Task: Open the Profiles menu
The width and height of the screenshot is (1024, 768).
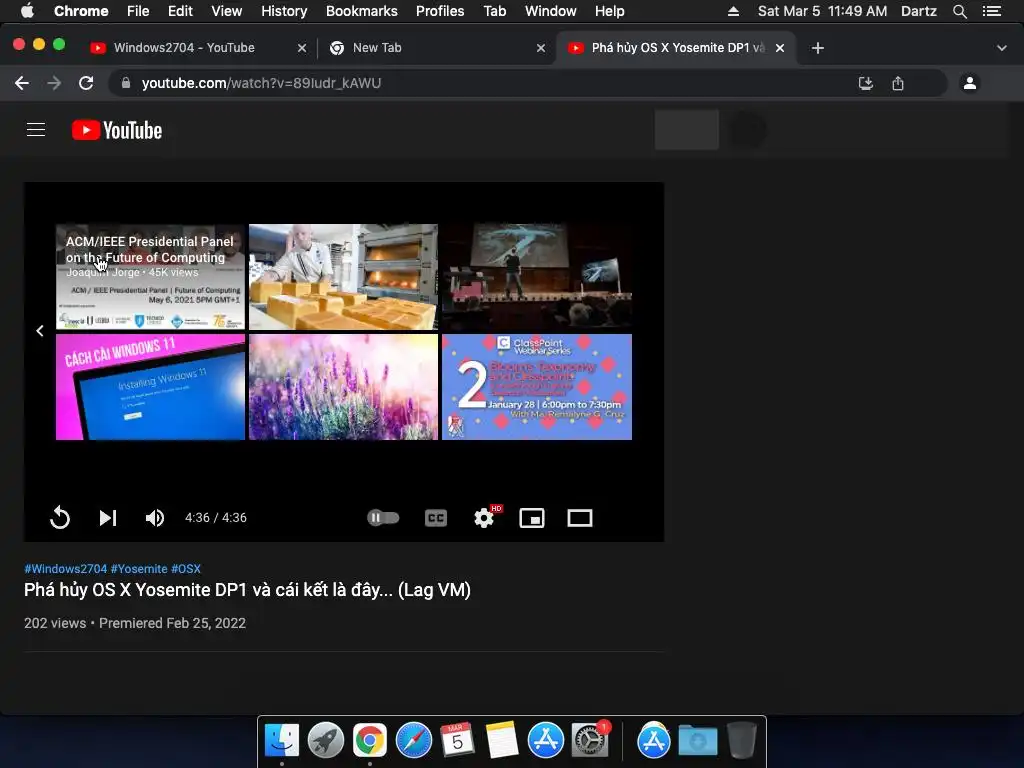Action: point(440,11)
